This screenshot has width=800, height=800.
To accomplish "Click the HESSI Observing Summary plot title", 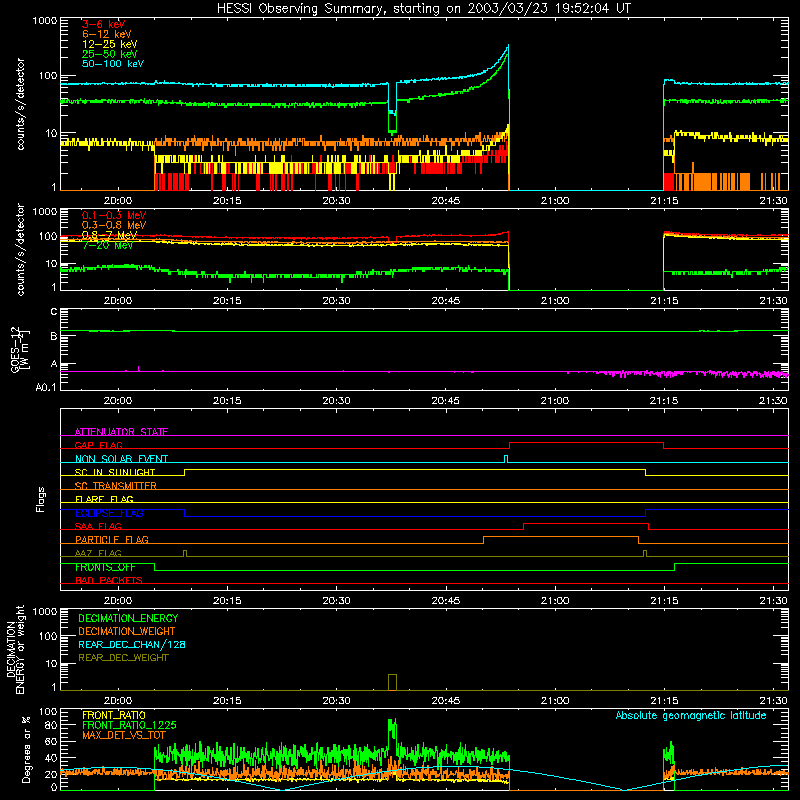I will (424, 8).
